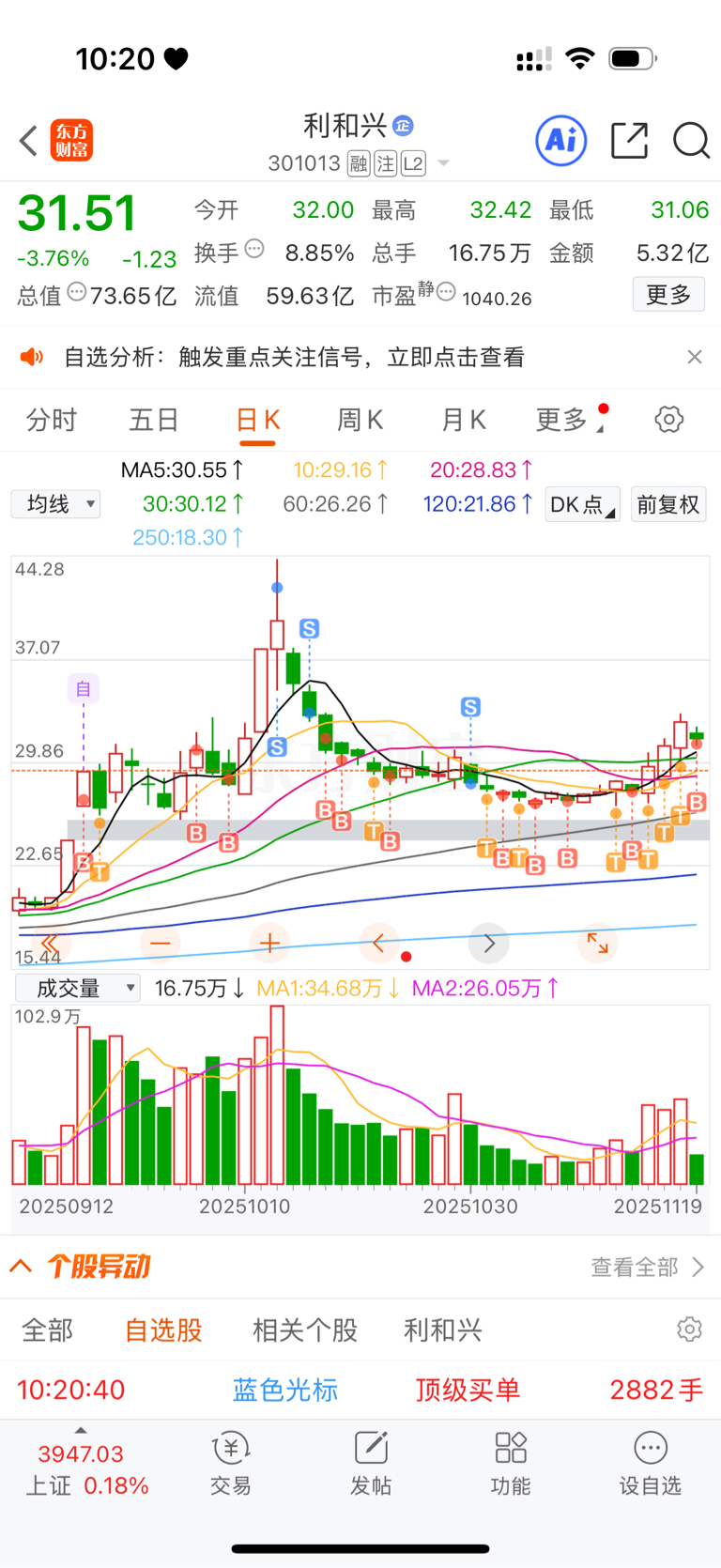This screenshot has height=1568, width=721.
Task: Select the 日K tab
Action: pyautogui.click(x=257, y=421)
